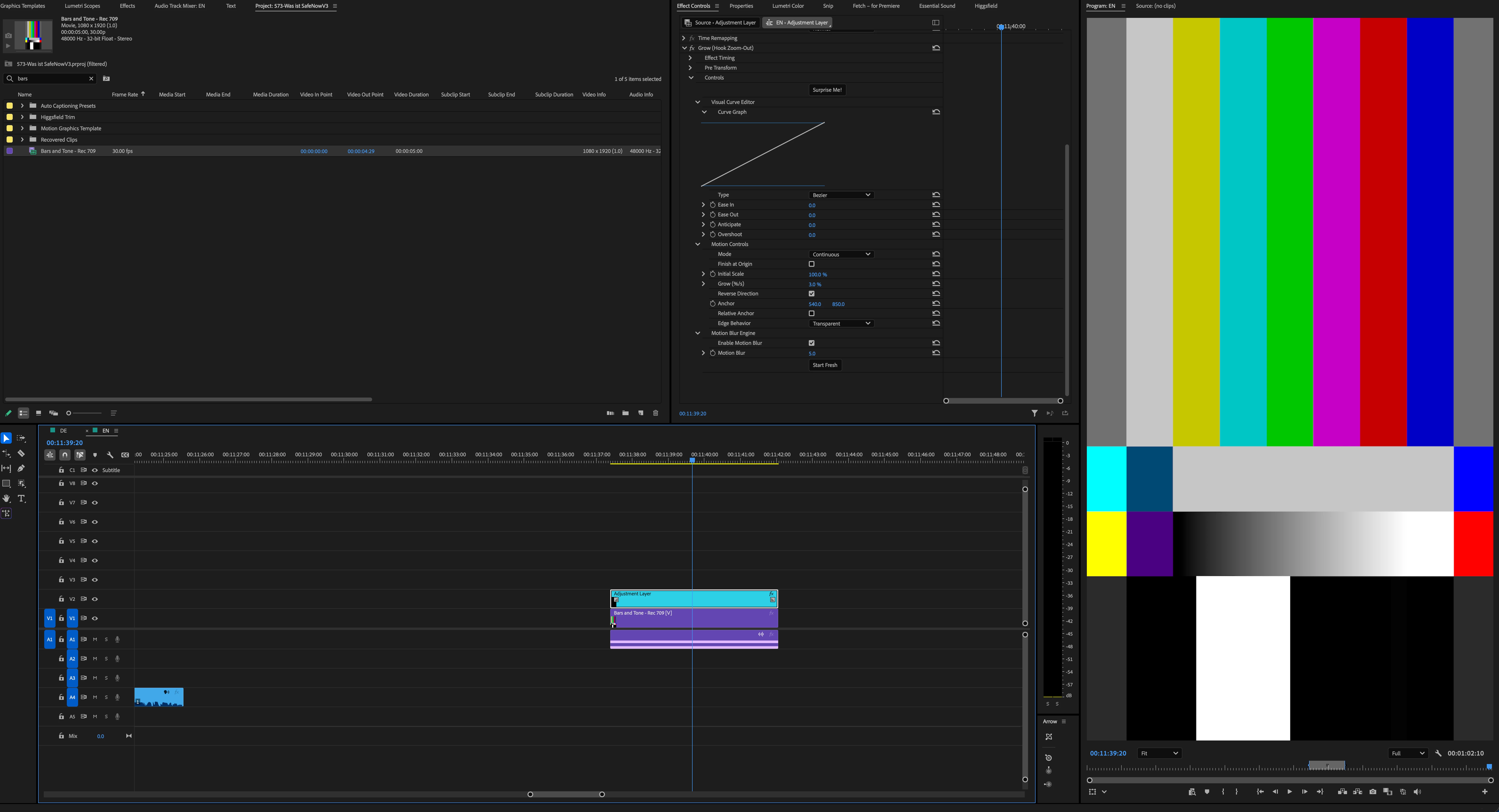Select Source - Adjustment Layer button

coord(720,23)
